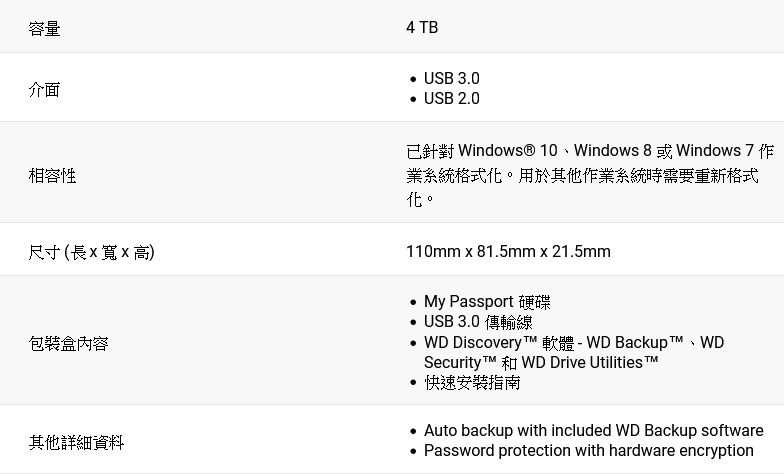The image size is (784, 474).
Task: Click the 尺寸 (長 x 寬 x 高) label
Action: point(91,251)
